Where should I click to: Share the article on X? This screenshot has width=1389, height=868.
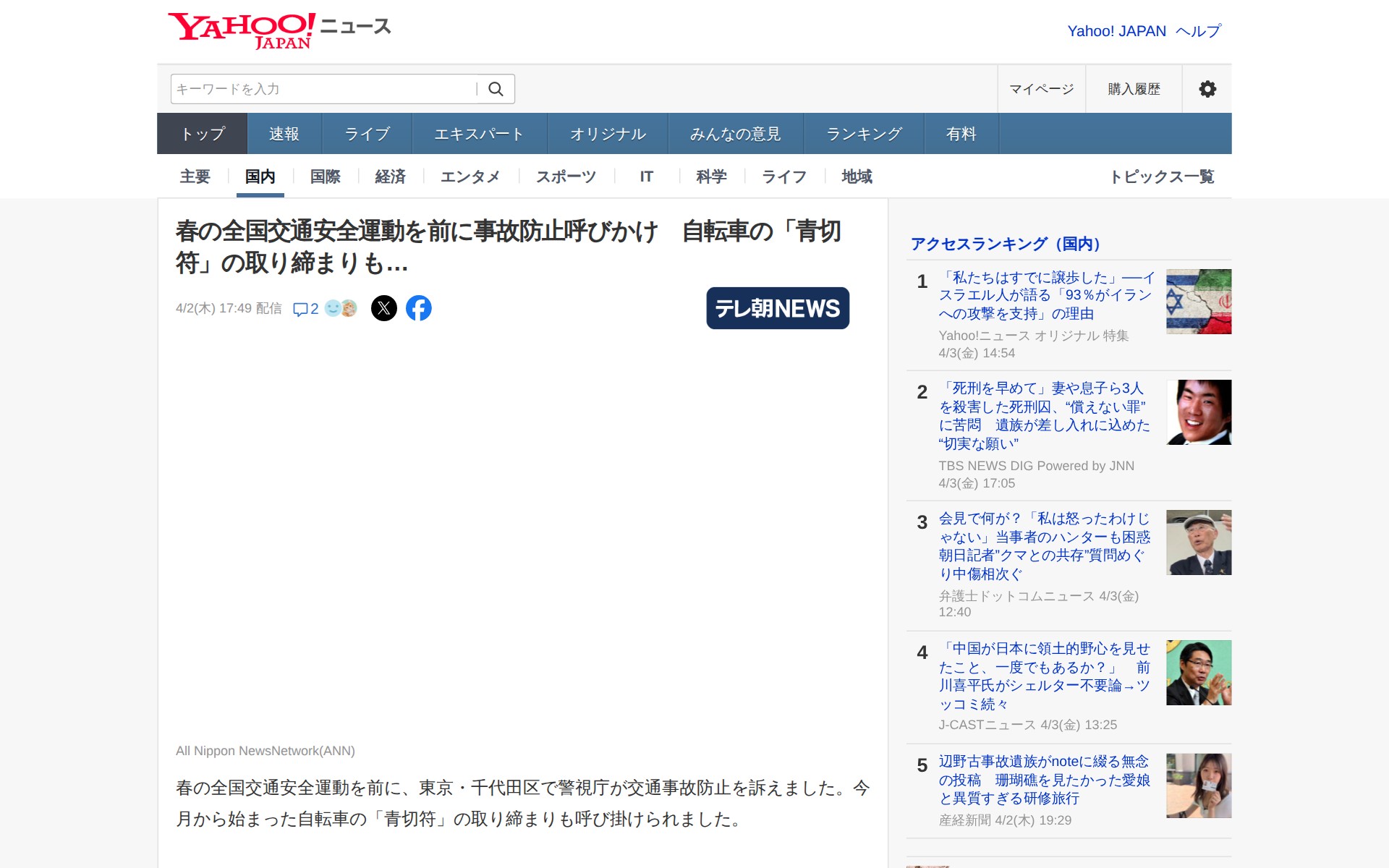click(x=385, y=307)
